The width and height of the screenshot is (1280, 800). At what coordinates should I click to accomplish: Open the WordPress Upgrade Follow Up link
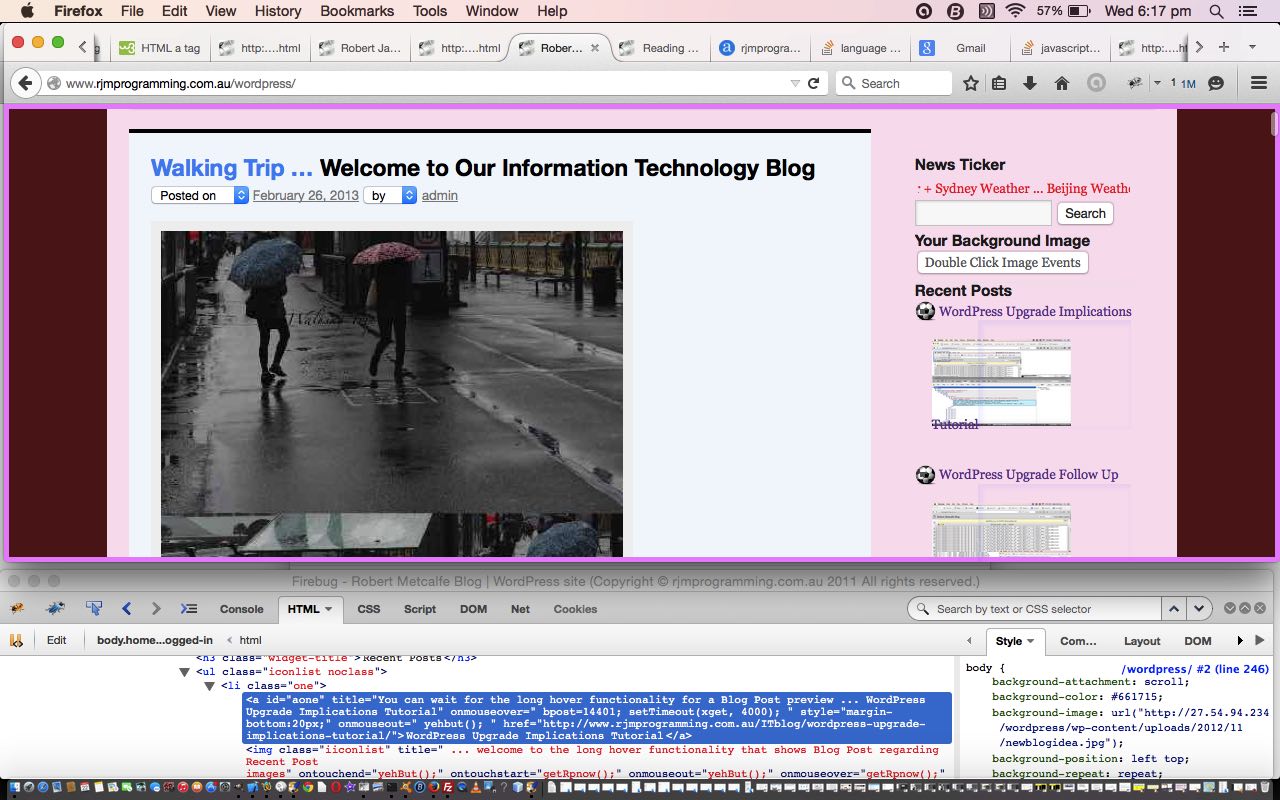1028,475
